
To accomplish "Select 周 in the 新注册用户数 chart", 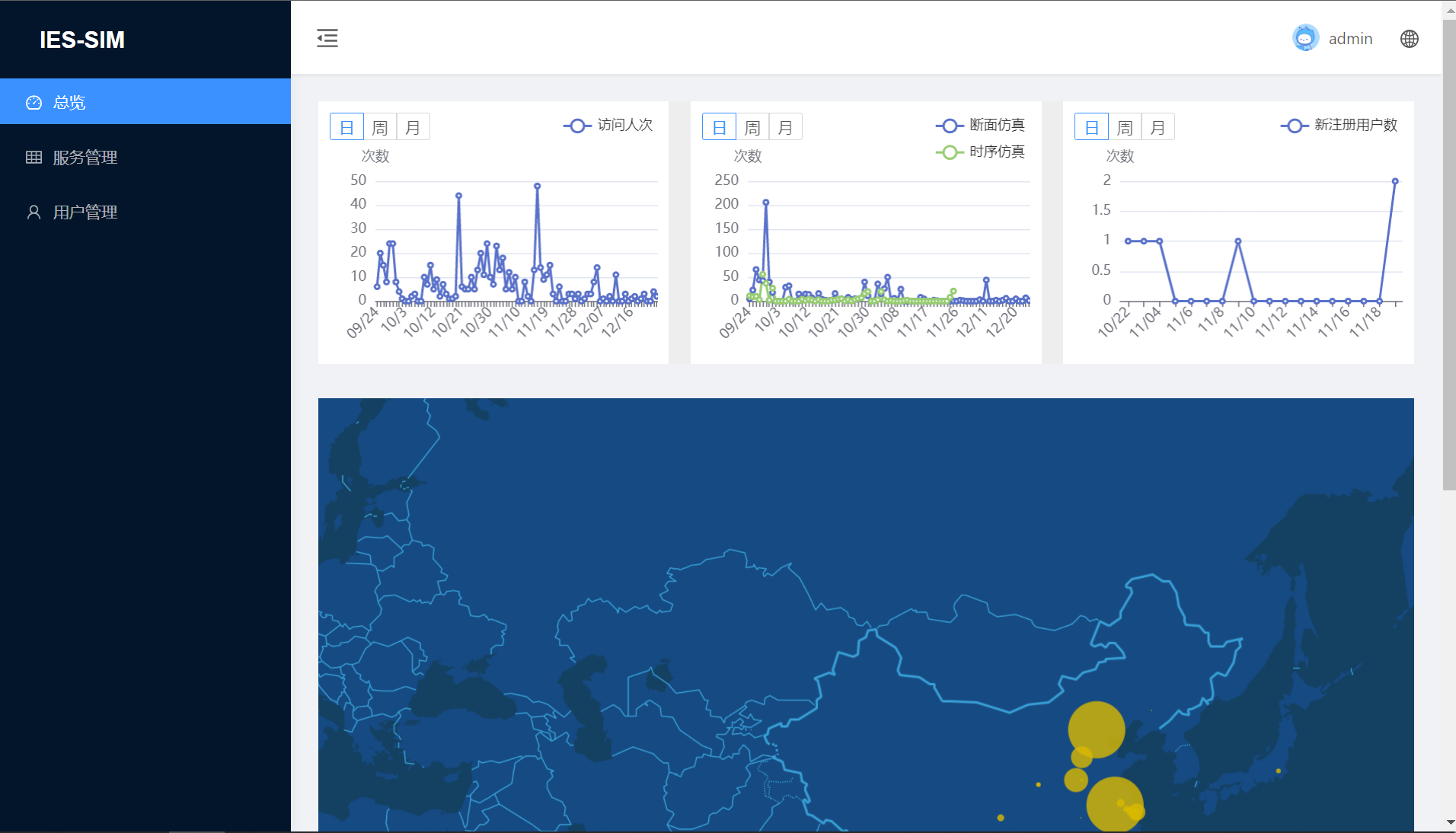I will click(1125, 127).
